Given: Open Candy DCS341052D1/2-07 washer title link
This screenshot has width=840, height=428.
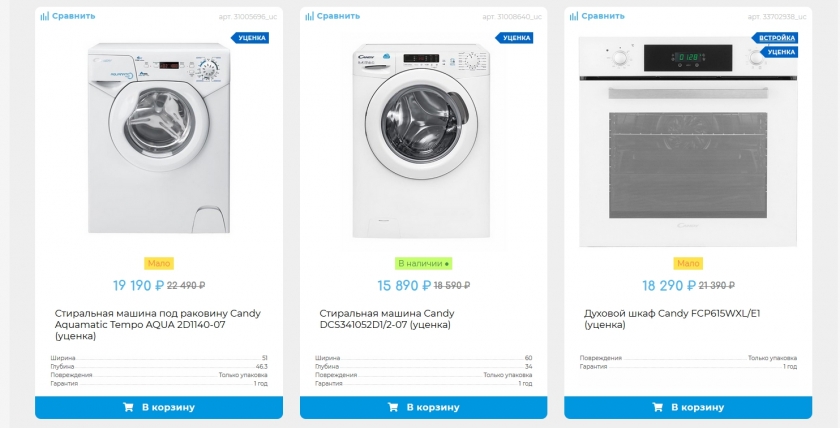Looking at the screenshot, I should click(x=386, y=319).
